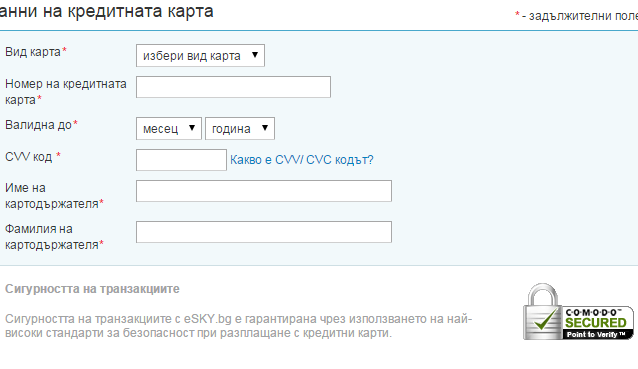Click the eSKY.bg security guarantee paragraph
The height and width of the screenshot is (369, 638).
(238, 326)
